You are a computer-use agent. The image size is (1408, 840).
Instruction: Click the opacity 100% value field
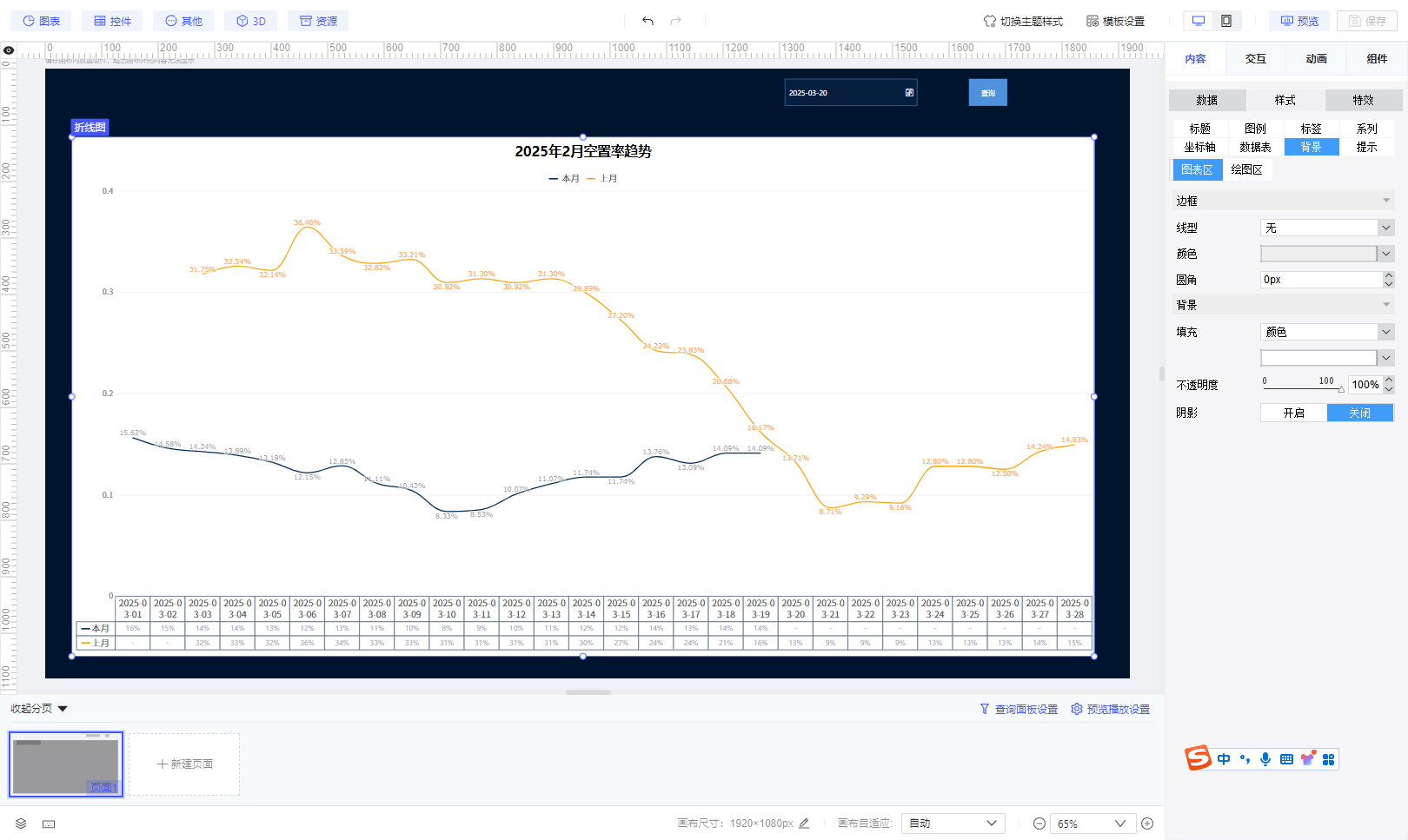(1365, 385)
